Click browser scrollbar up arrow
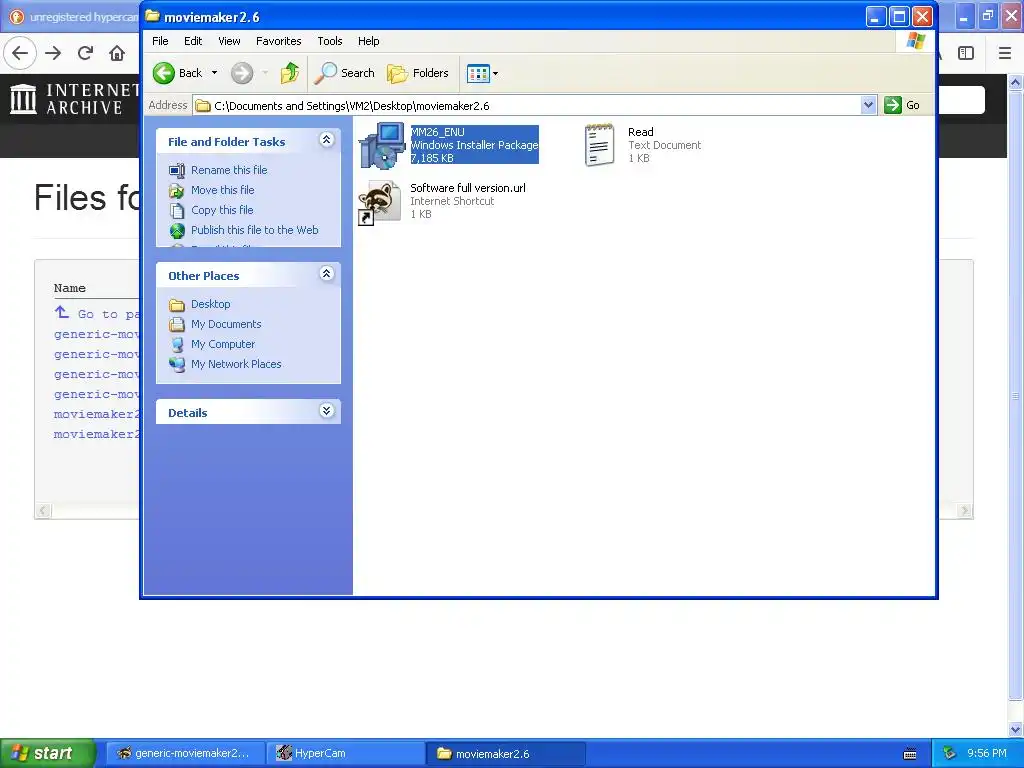 pos(1016,82)
